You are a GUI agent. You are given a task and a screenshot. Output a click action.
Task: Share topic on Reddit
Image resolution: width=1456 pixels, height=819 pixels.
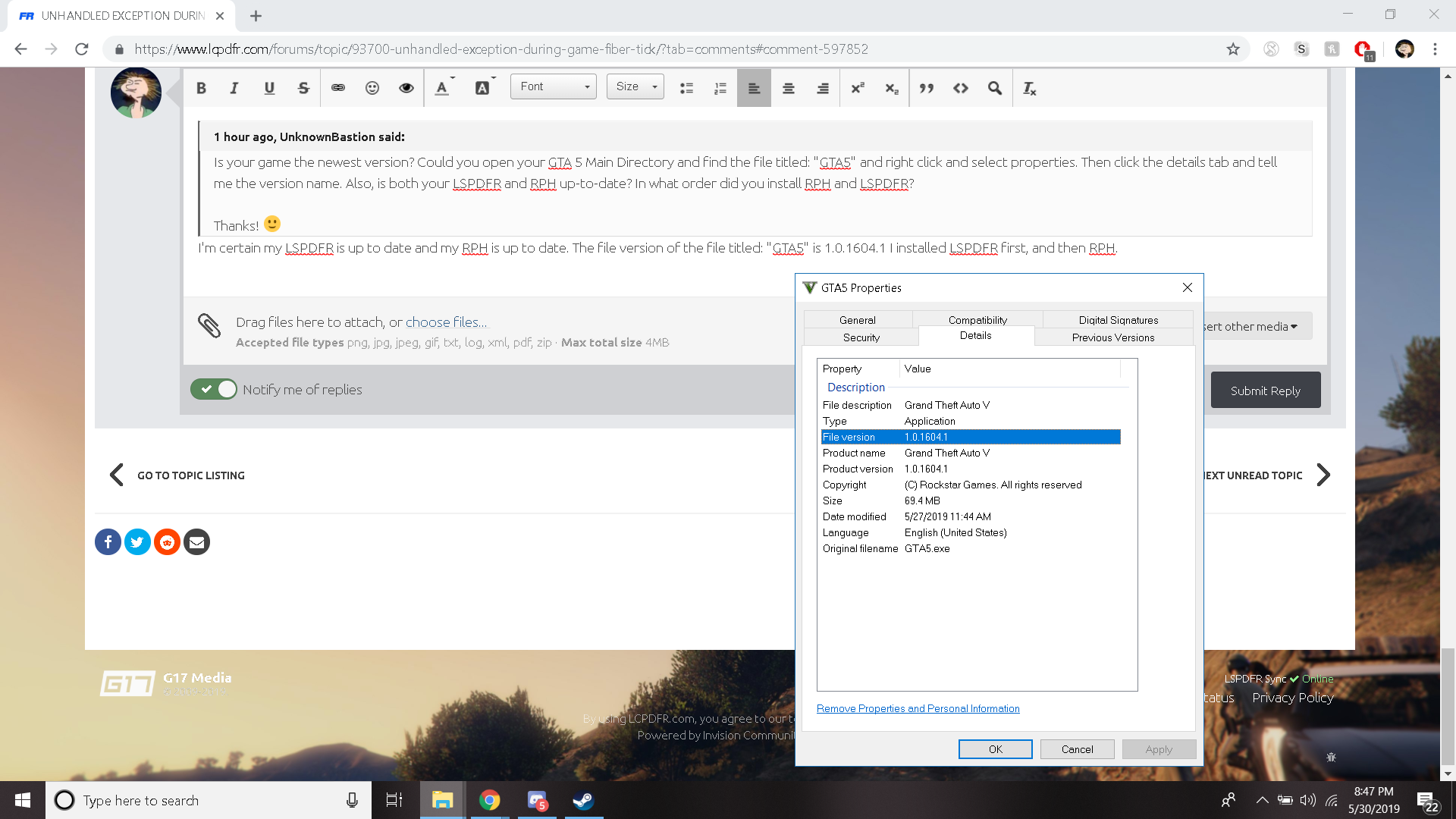tap(167, 541)
